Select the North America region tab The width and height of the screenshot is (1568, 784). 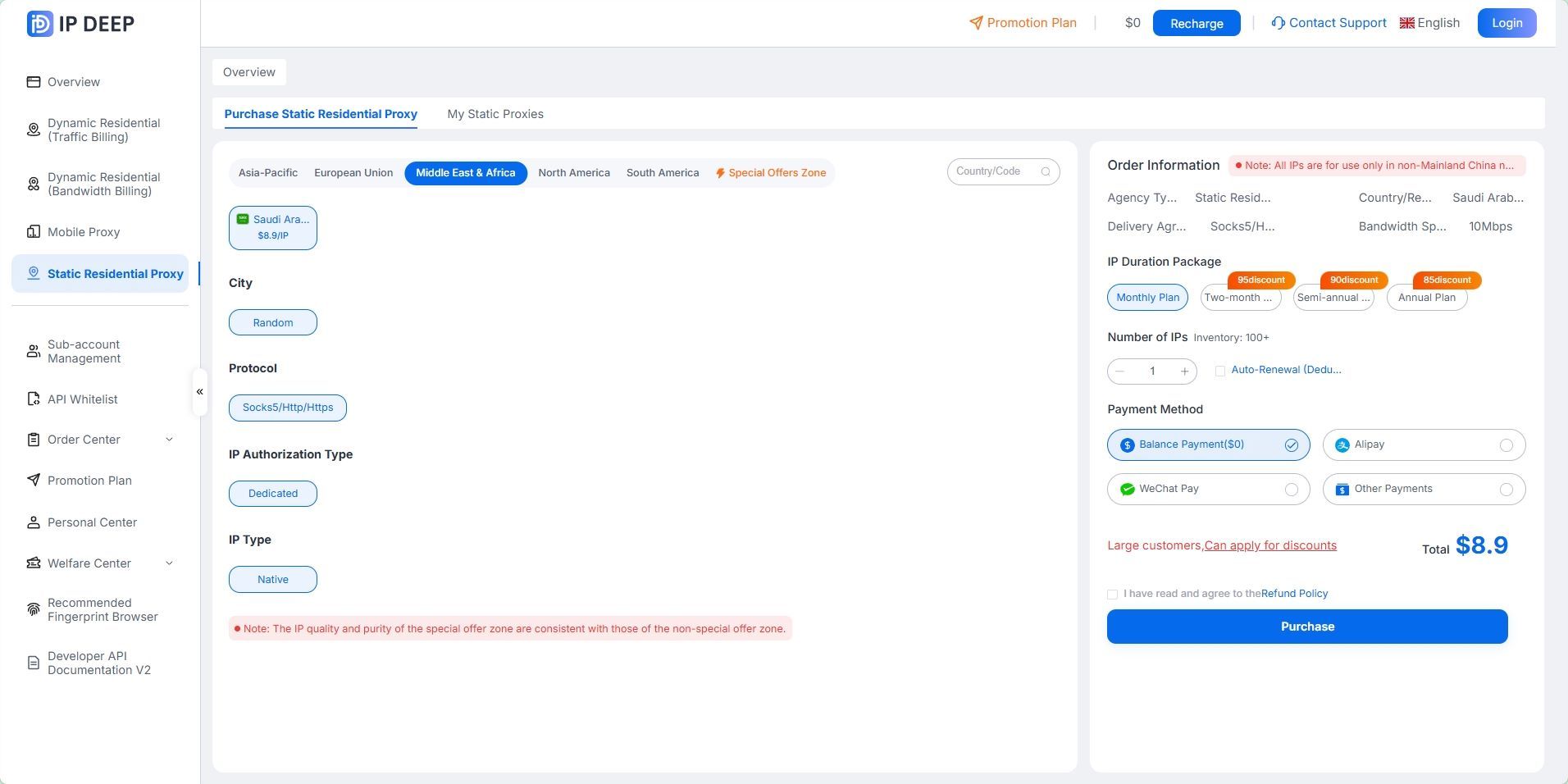click(x=574, y=173)
